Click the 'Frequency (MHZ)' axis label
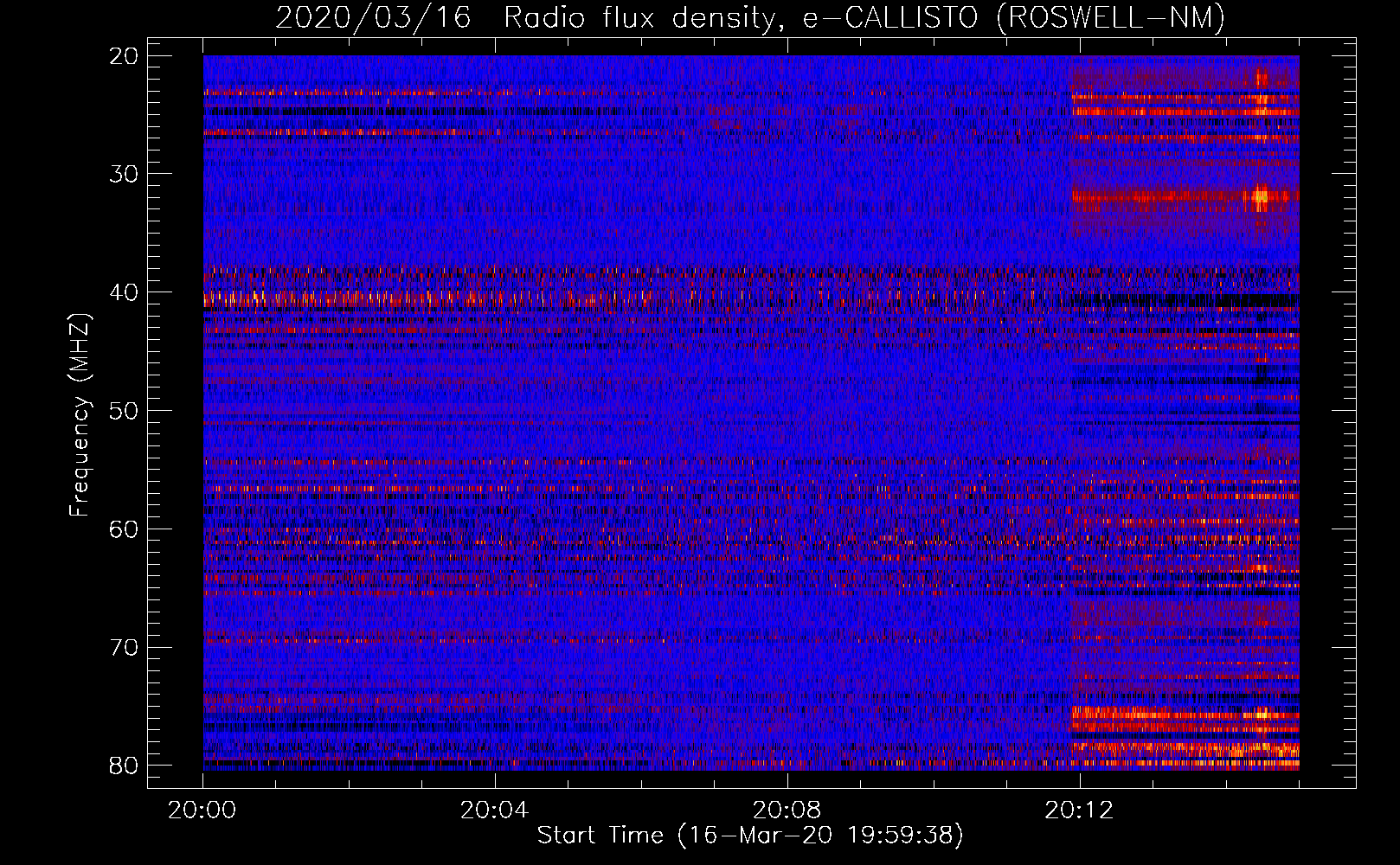 pyautogui.click(x=80, y=415)
